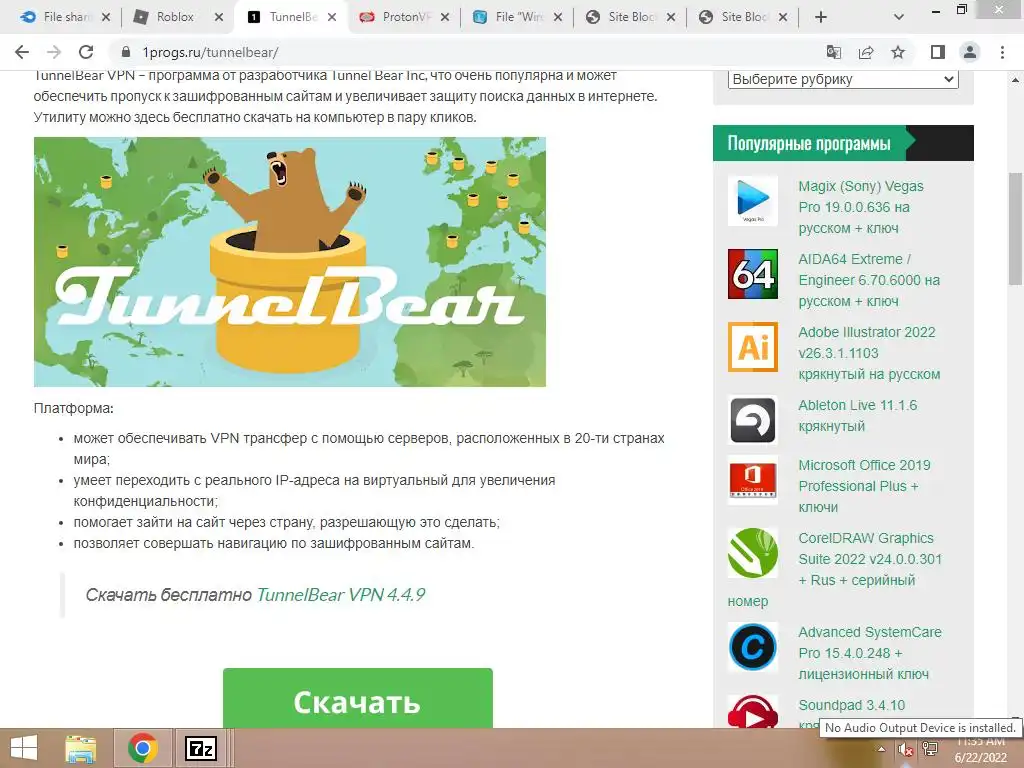Click the AIDA64 icon
The image size is (1024, 768).
[x=752, y=274]
